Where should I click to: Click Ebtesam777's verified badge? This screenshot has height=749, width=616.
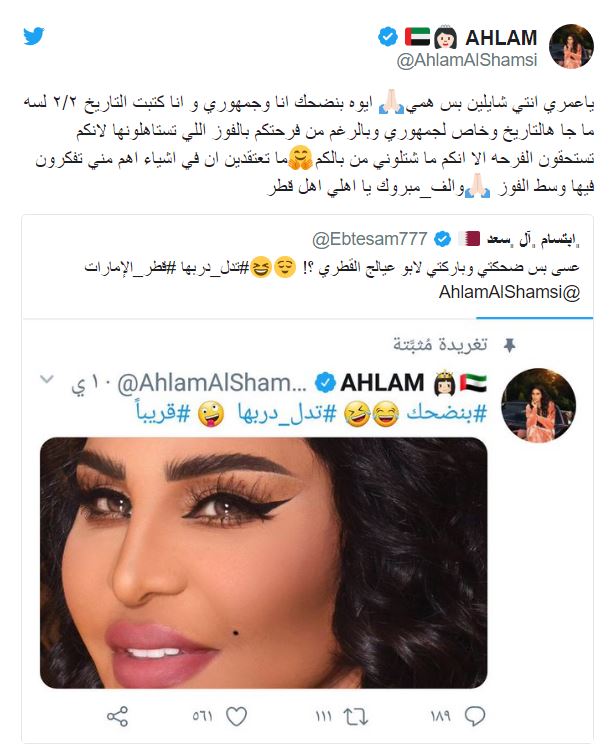click(x=443, y=238)
